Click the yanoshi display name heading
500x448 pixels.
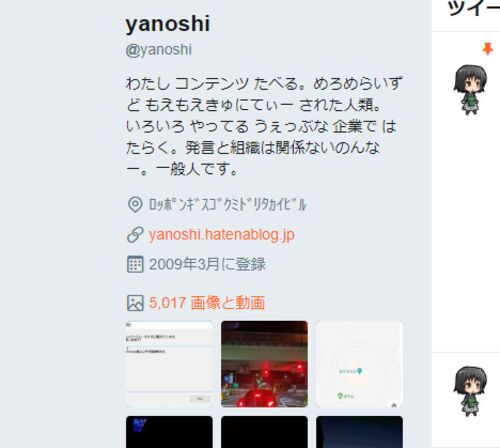pyautogui.click(x=168, y=24)
